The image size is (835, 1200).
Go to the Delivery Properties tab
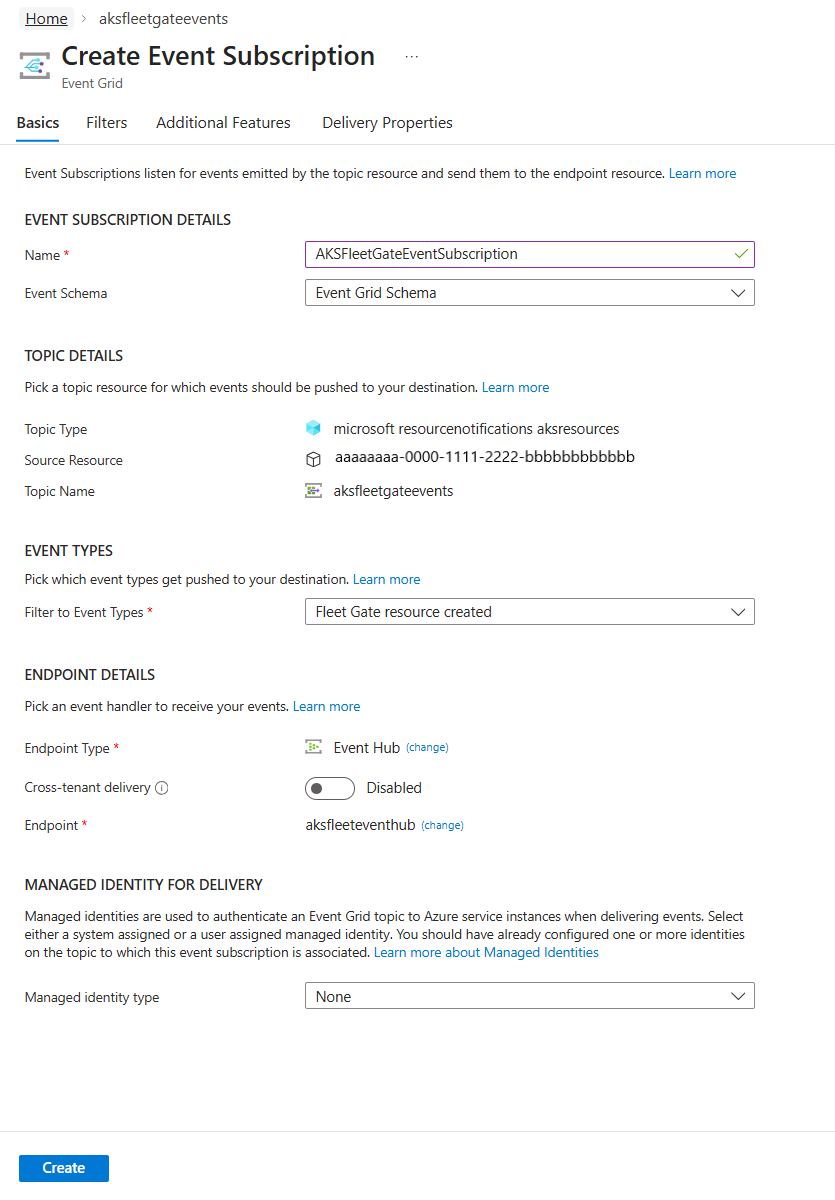[x=387, y=123]
